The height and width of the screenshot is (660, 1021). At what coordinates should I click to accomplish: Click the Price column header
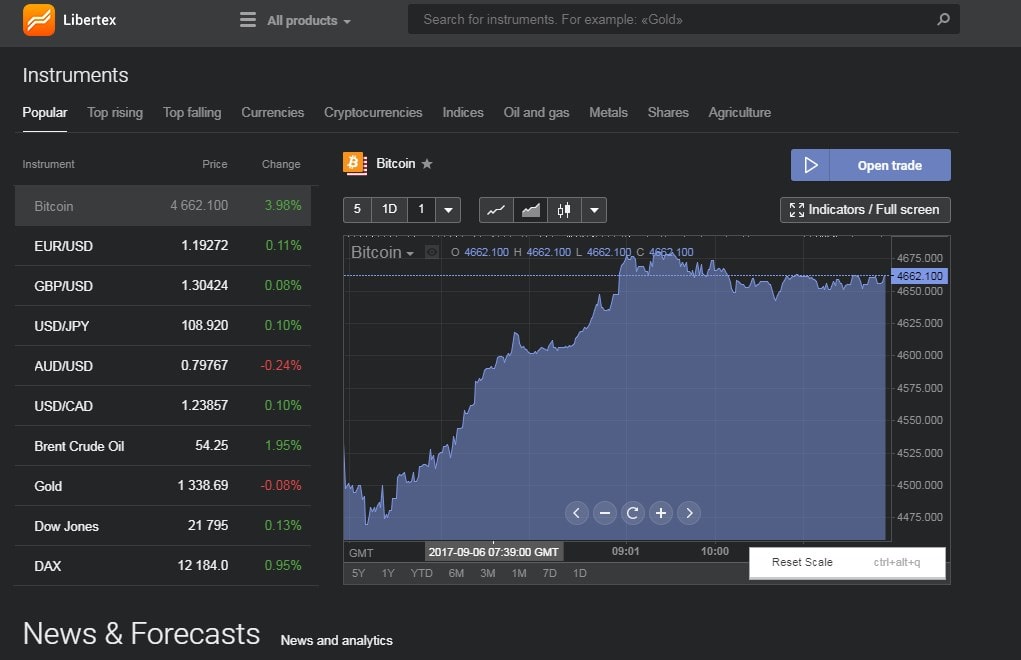(x=215, y=164)
